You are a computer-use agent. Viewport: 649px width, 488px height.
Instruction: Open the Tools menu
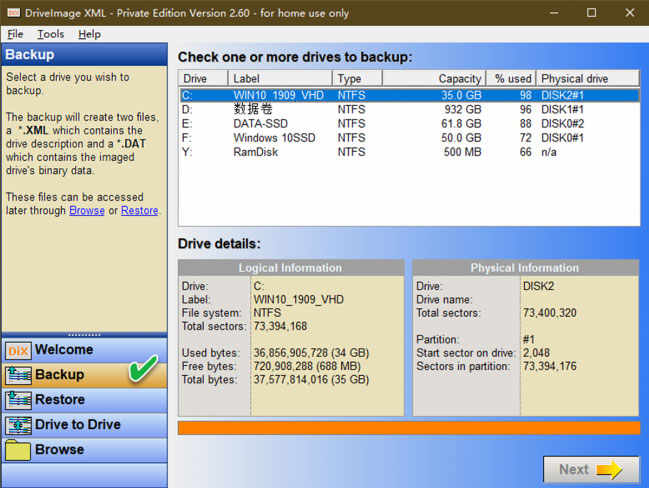click(x=50, y=34)
